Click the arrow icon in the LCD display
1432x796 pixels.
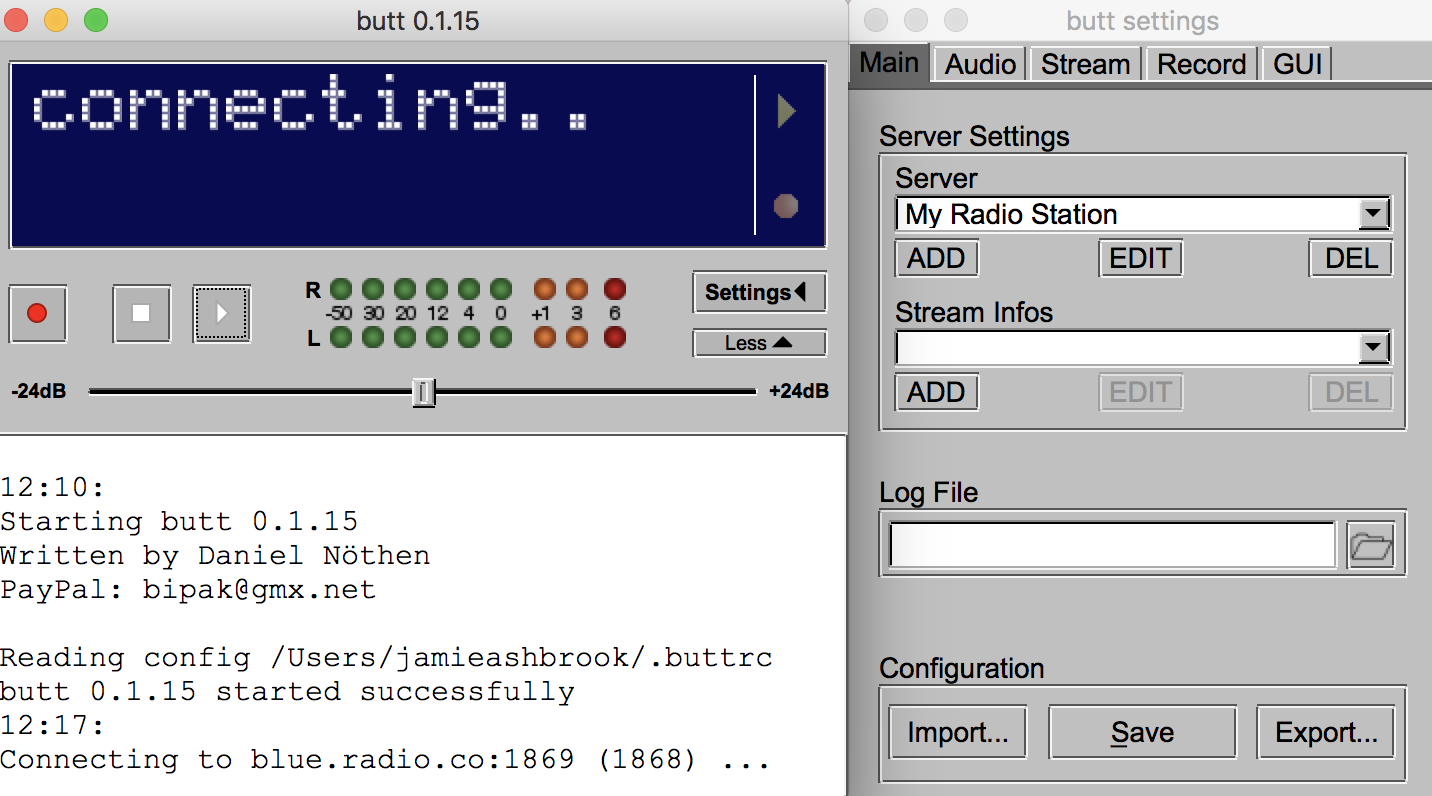point(787,111)
